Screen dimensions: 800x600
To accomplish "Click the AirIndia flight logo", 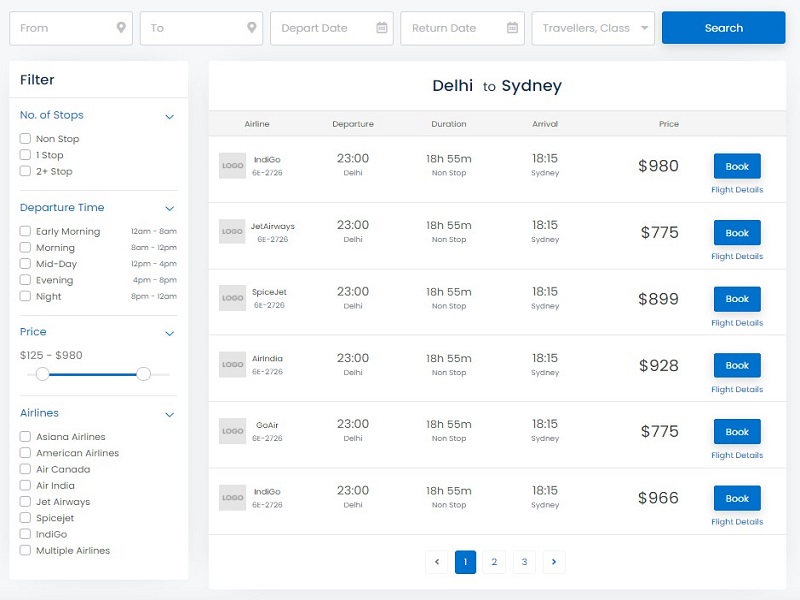I will point(232,365).
